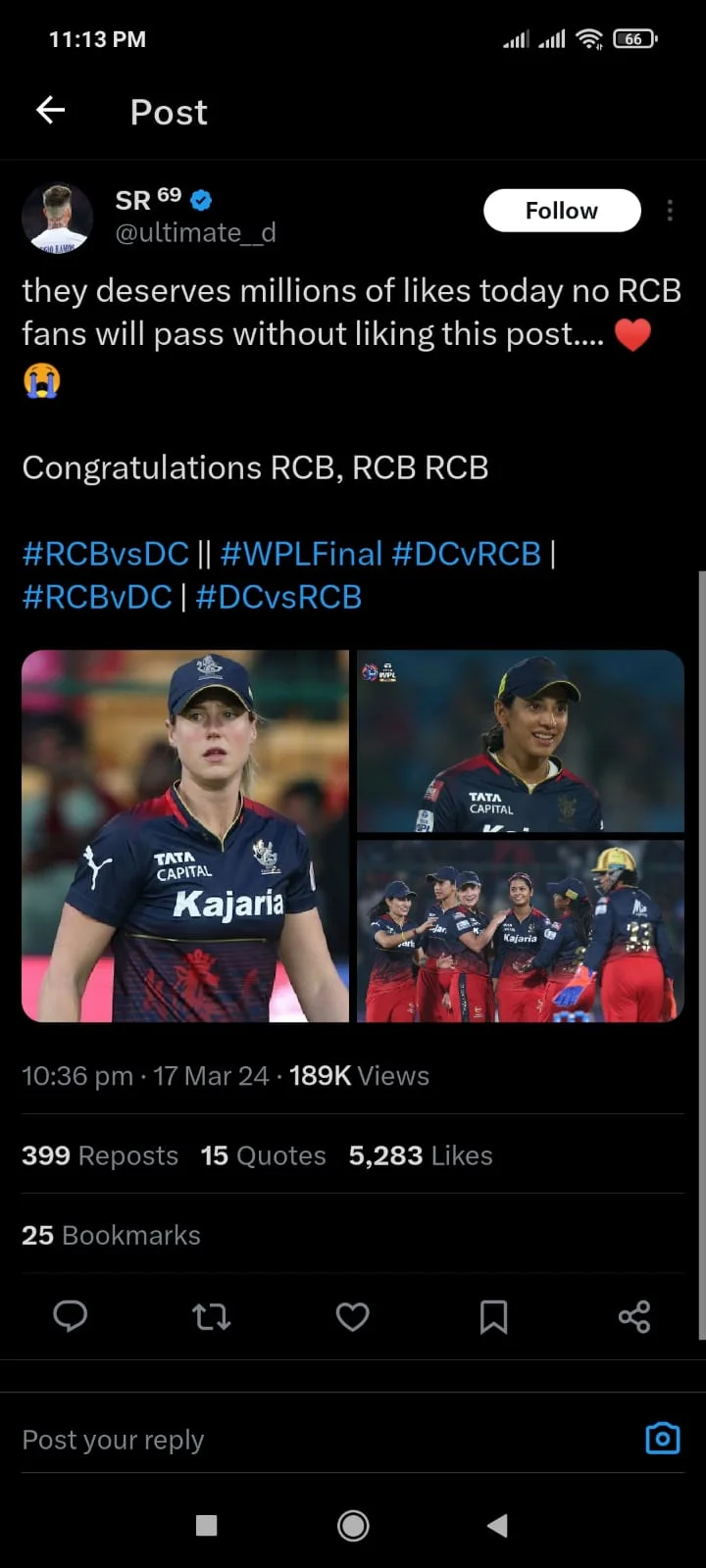Image resolution: width=706 pixels, height=1568 pixels.
Task: Follow the account SR
Action: coord(562,210)
